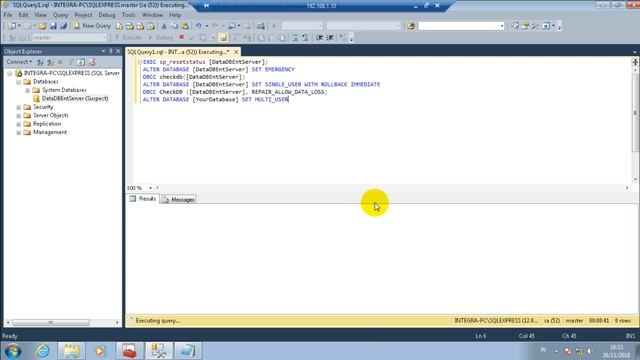The width and height of the screenshot is (640, 360).
Task: Expand the Server Objects folder
Action: pos(18,116)
